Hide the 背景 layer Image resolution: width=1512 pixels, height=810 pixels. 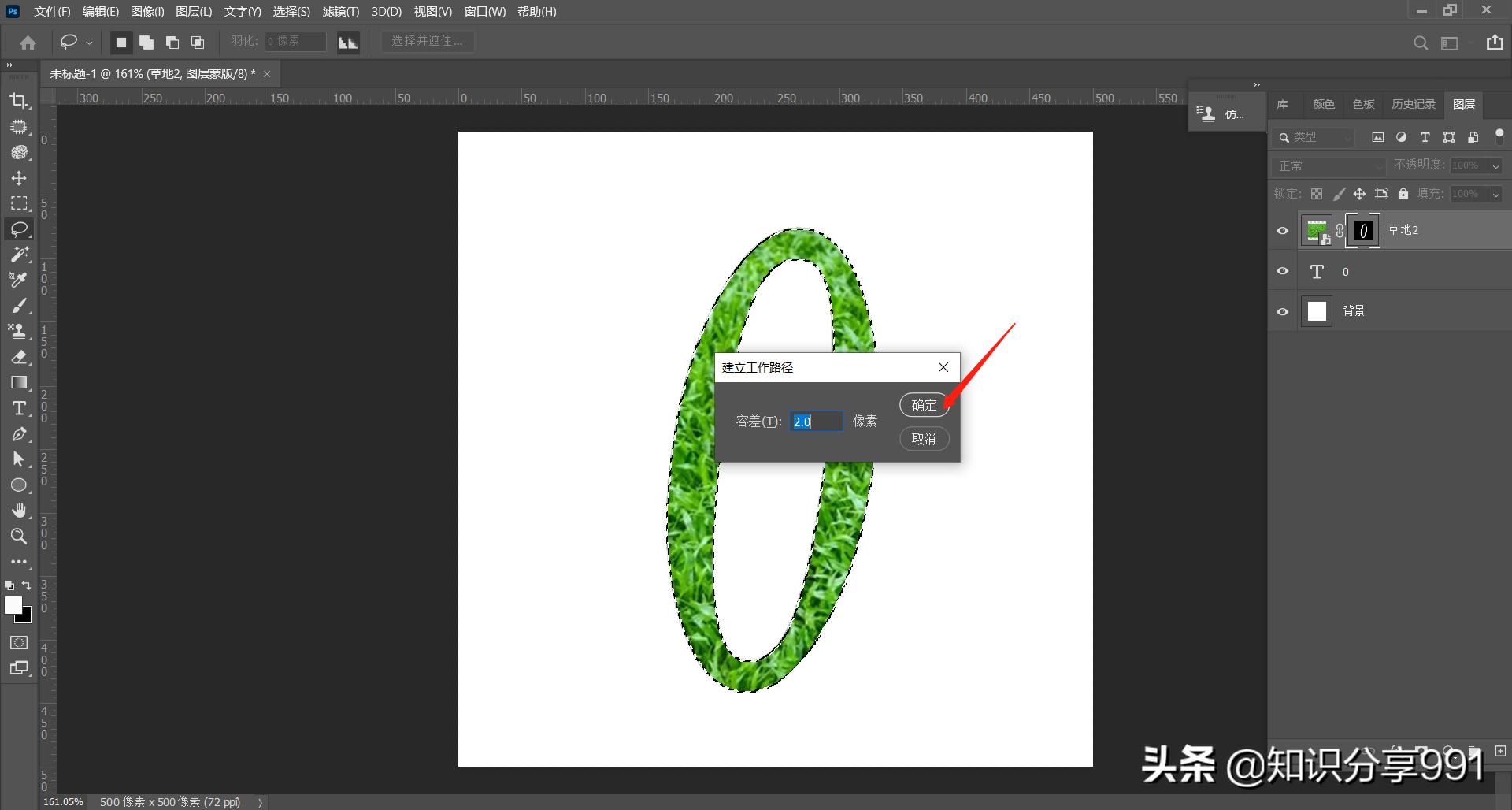(1283, 311)
